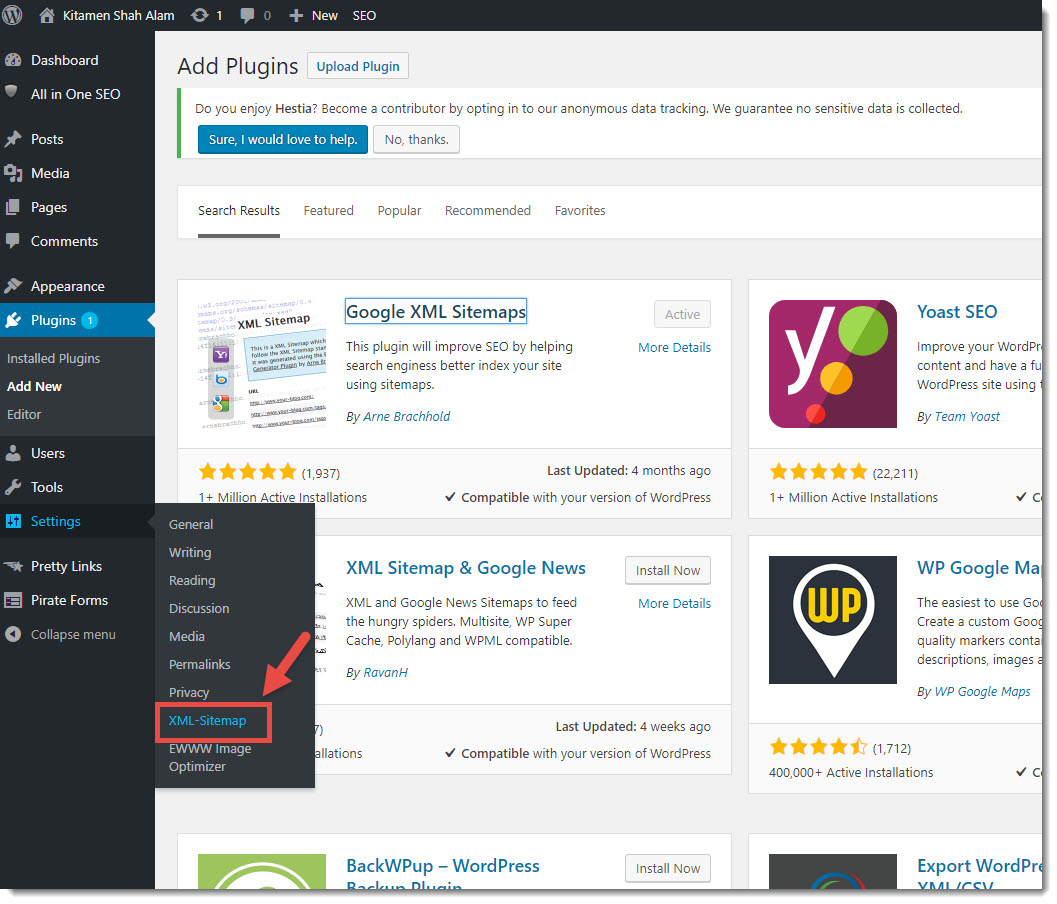The width and height of the screenshot is (1057, 904).
Task: Click the updates refresh icon in admin bar
Action: coord(200,15)
